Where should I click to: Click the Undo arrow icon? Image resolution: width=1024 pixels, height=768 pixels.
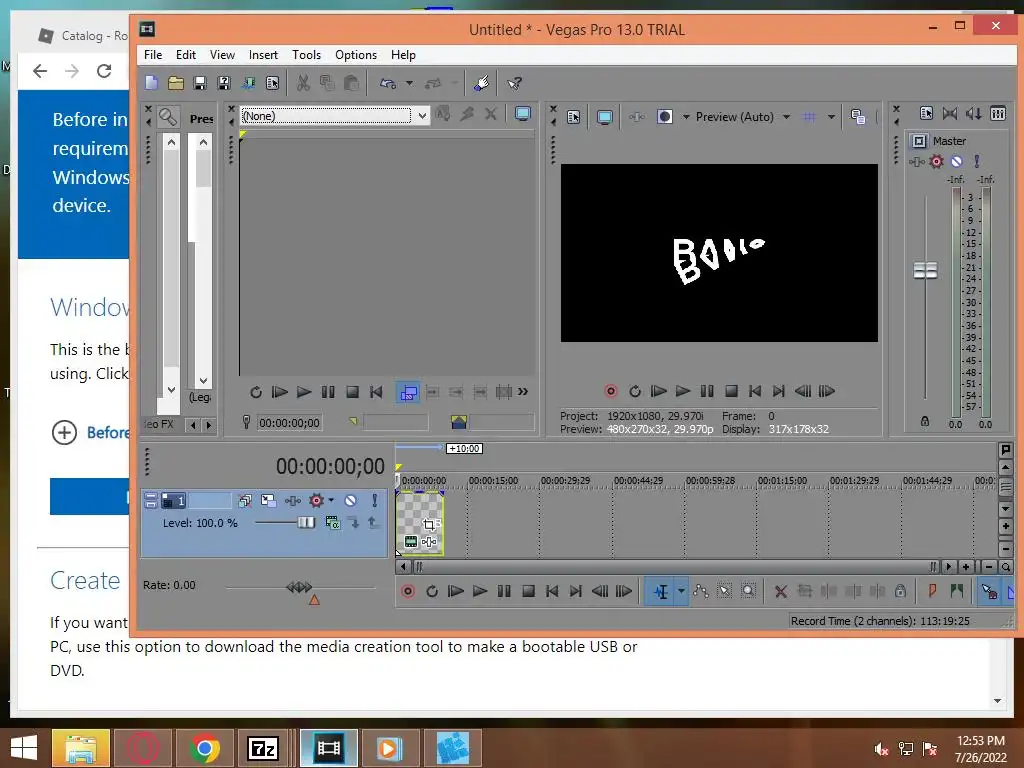click(x=388, y=83)
